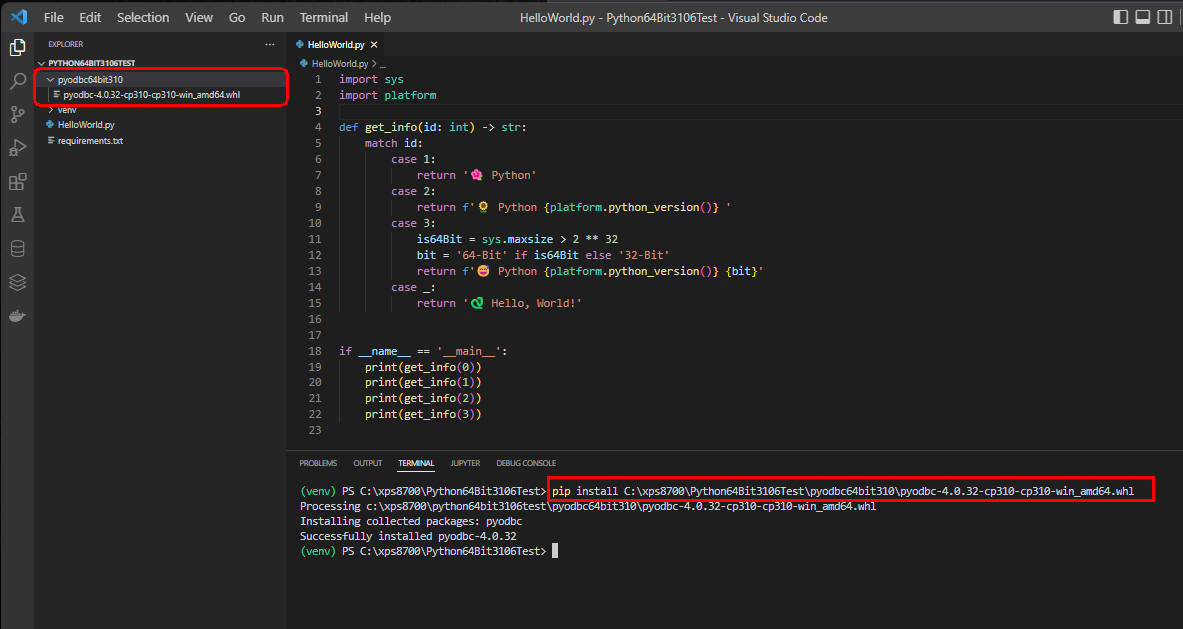1183x629 pixels.
Task: Switch to the DEBUG CONSOLE tab
Action: (526, 463)
